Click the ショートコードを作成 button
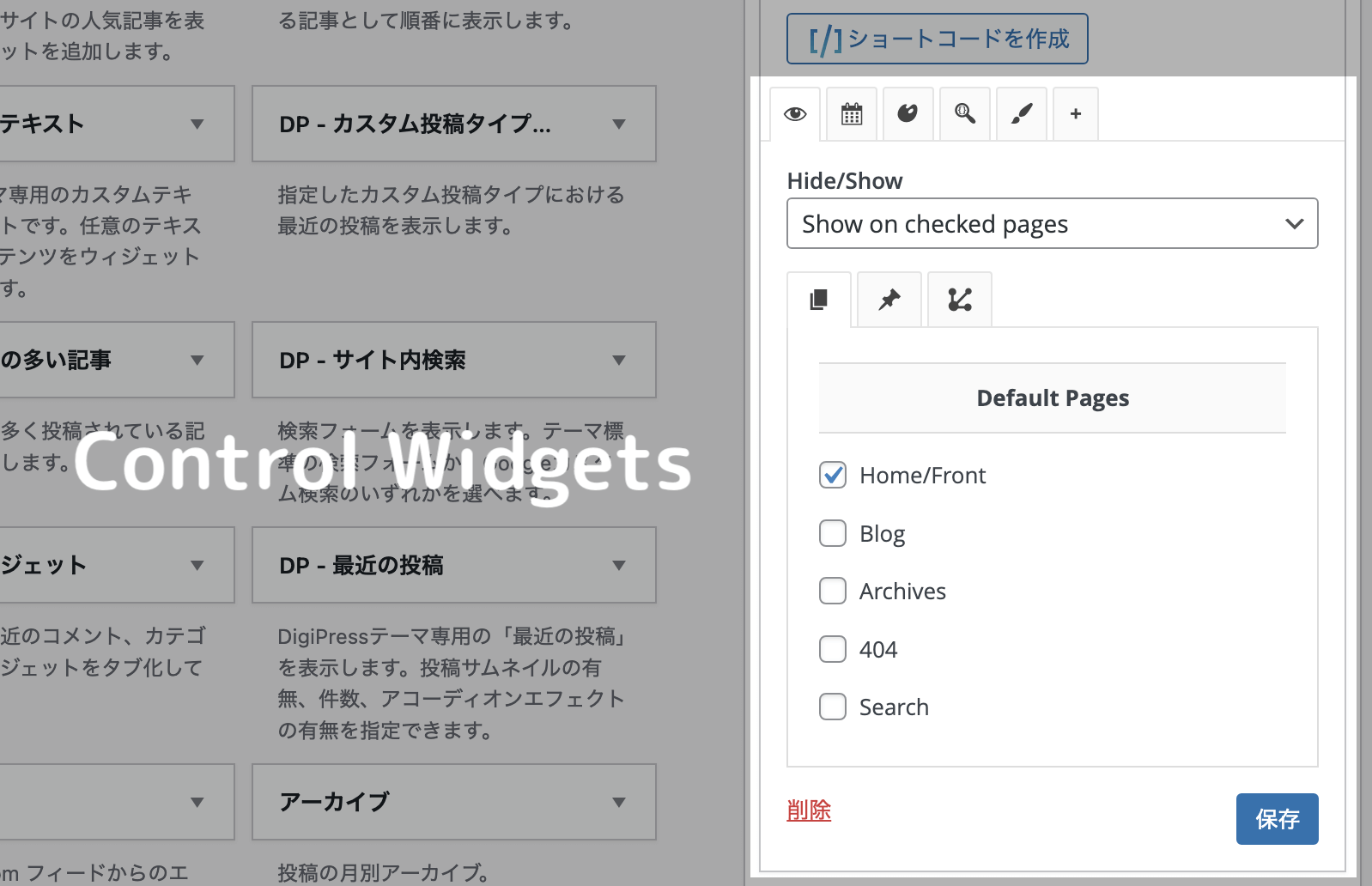The image size is (1372, 886). (938, 39)
